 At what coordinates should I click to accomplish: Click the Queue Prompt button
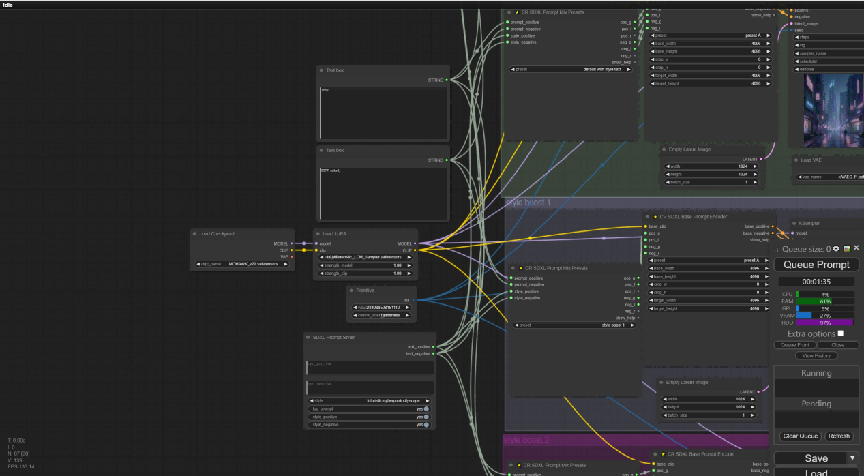click(x=816, y=265)
